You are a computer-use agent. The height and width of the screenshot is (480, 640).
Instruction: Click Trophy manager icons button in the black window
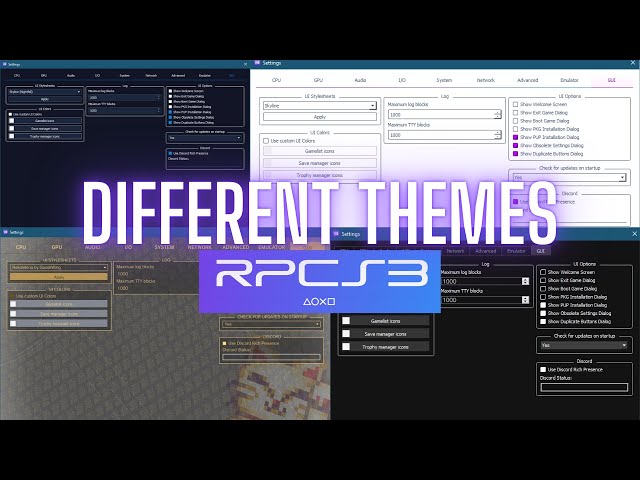385,347
